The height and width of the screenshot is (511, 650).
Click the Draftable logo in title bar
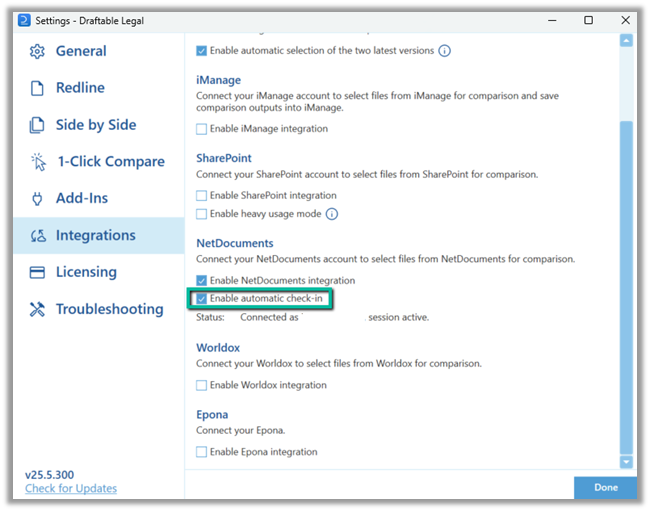(24, 20)
